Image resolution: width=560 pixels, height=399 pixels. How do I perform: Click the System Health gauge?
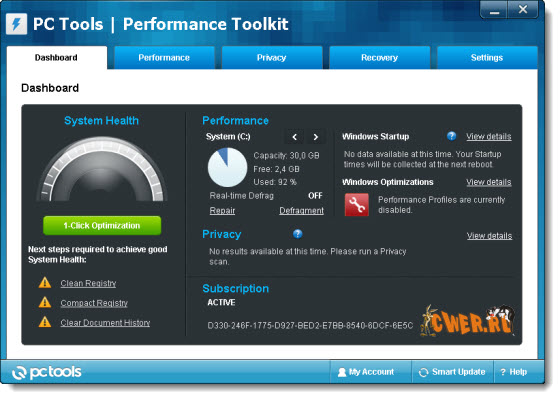102,170
